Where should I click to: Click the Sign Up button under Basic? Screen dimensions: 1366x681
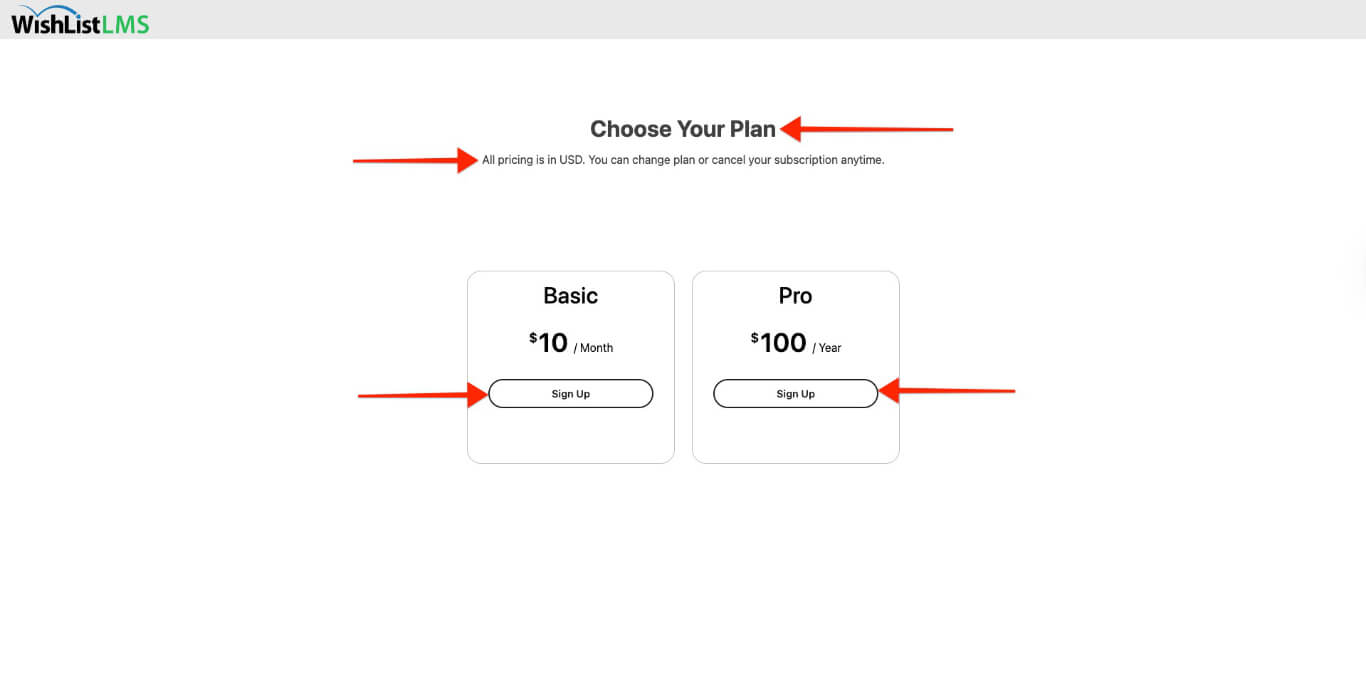click(570, 393)
